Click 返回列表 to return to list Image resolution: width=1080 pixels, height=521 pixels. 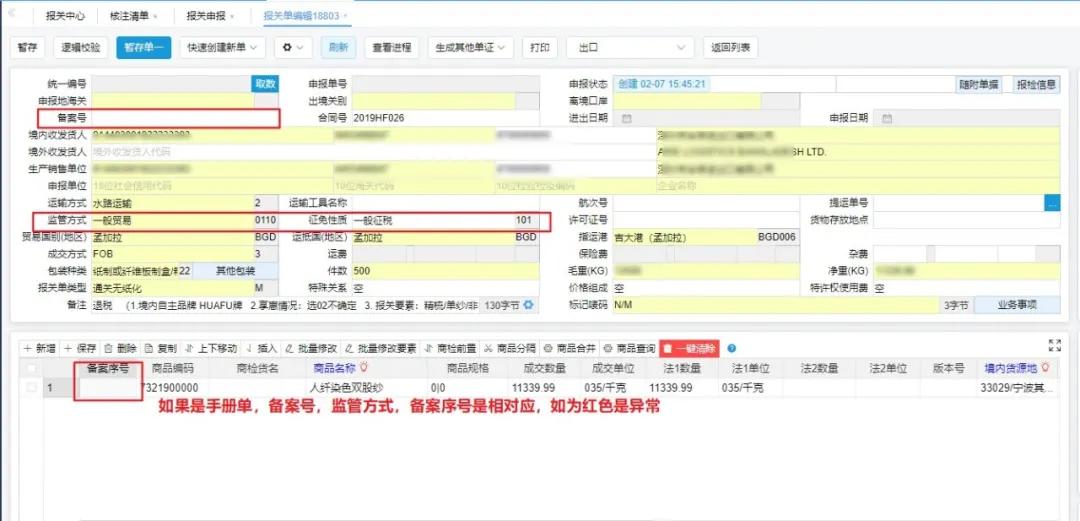[731, 48]
